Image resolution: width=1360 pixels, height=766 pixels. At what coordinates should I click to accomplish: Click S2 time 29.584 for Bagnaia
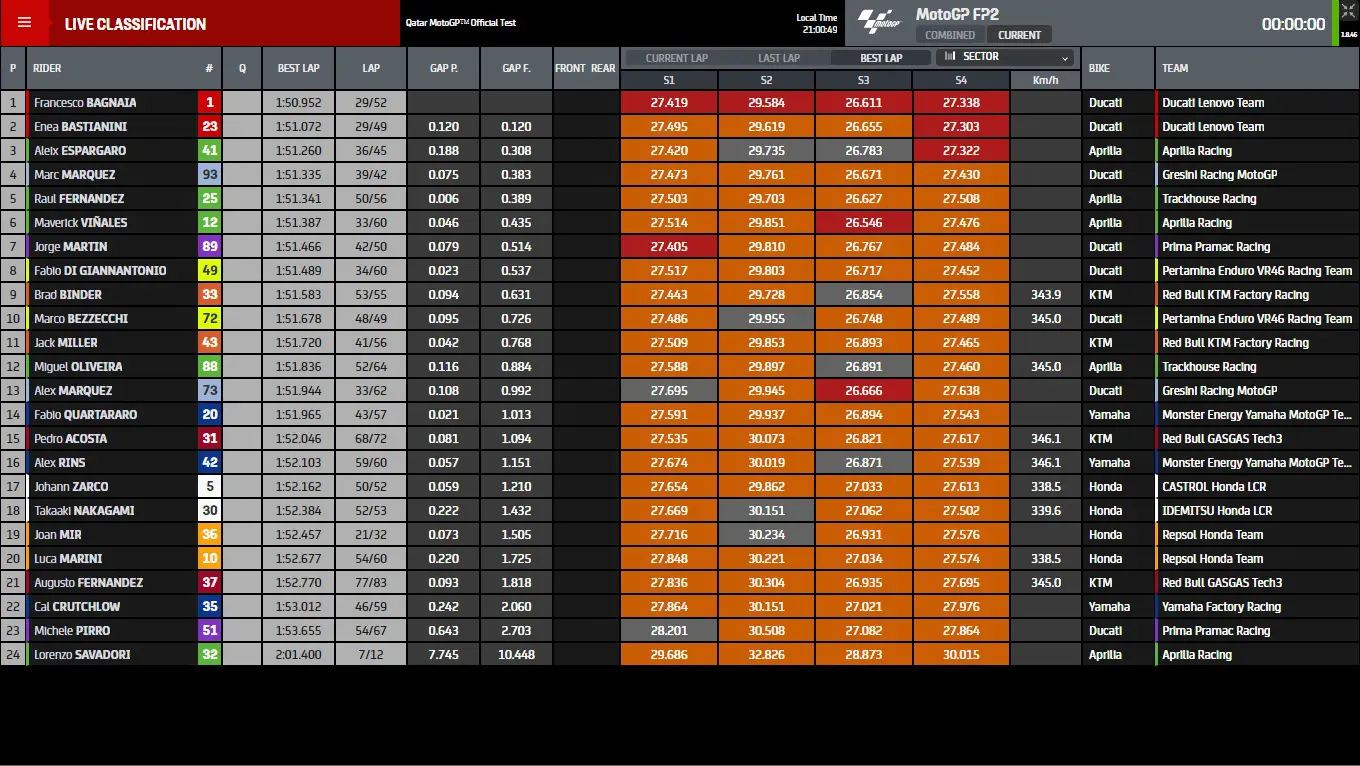(766, 102)
